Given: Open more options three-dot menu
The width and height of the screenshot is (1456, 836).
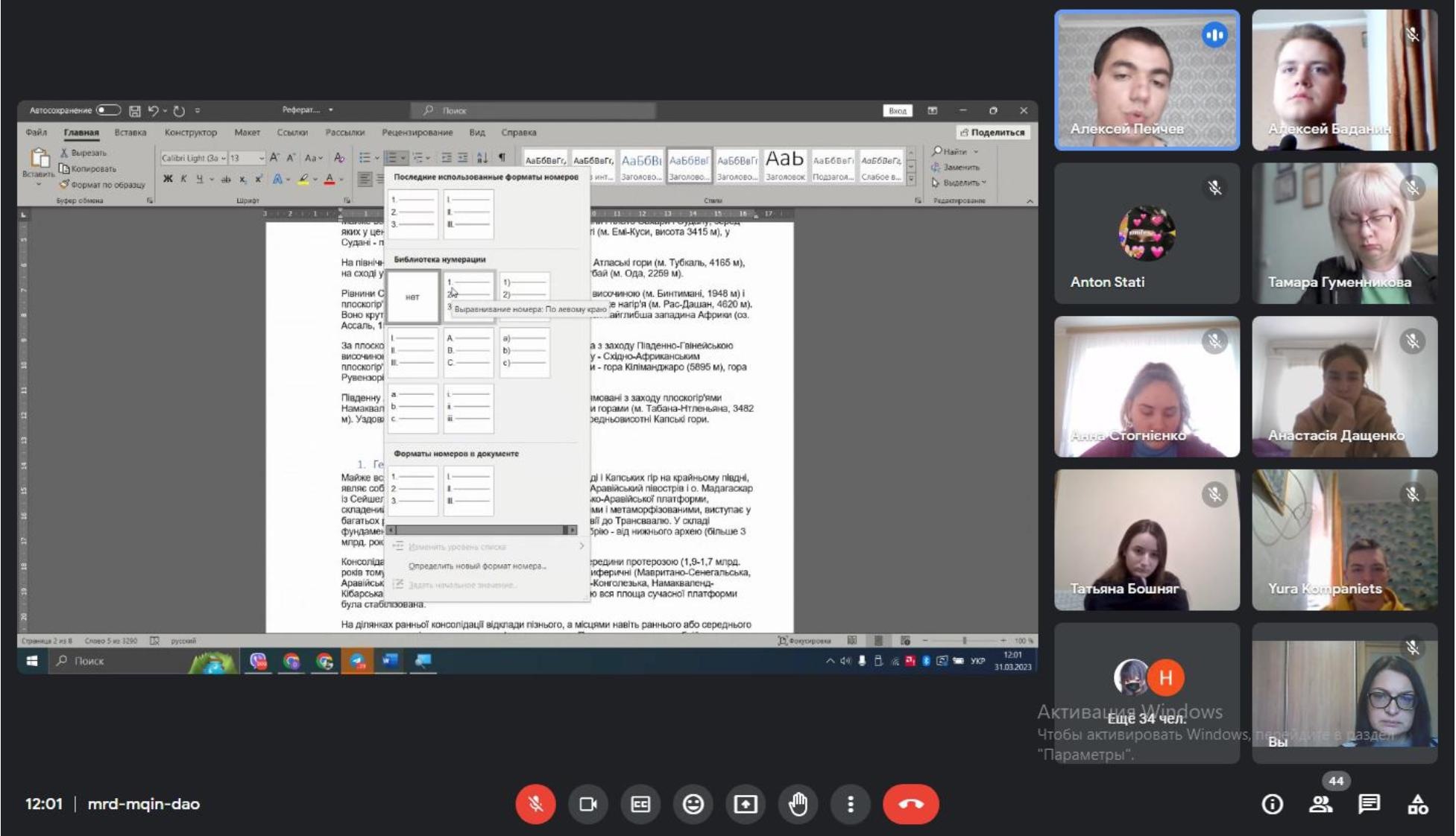Looking at the screenshot, I should point(851,804).
